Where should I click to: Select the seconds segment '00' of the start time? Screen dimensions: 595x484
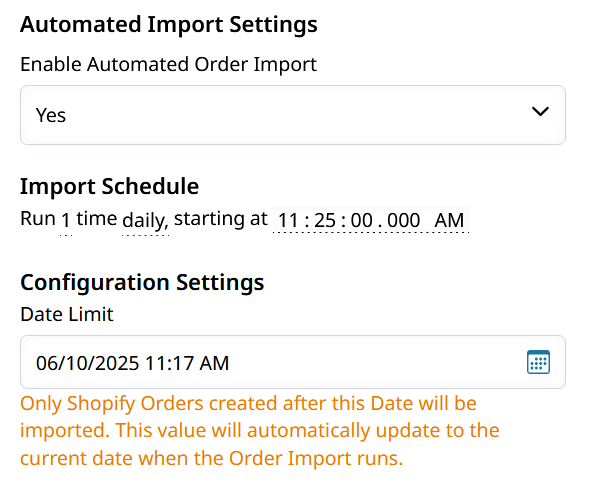(x=362, y=220)
